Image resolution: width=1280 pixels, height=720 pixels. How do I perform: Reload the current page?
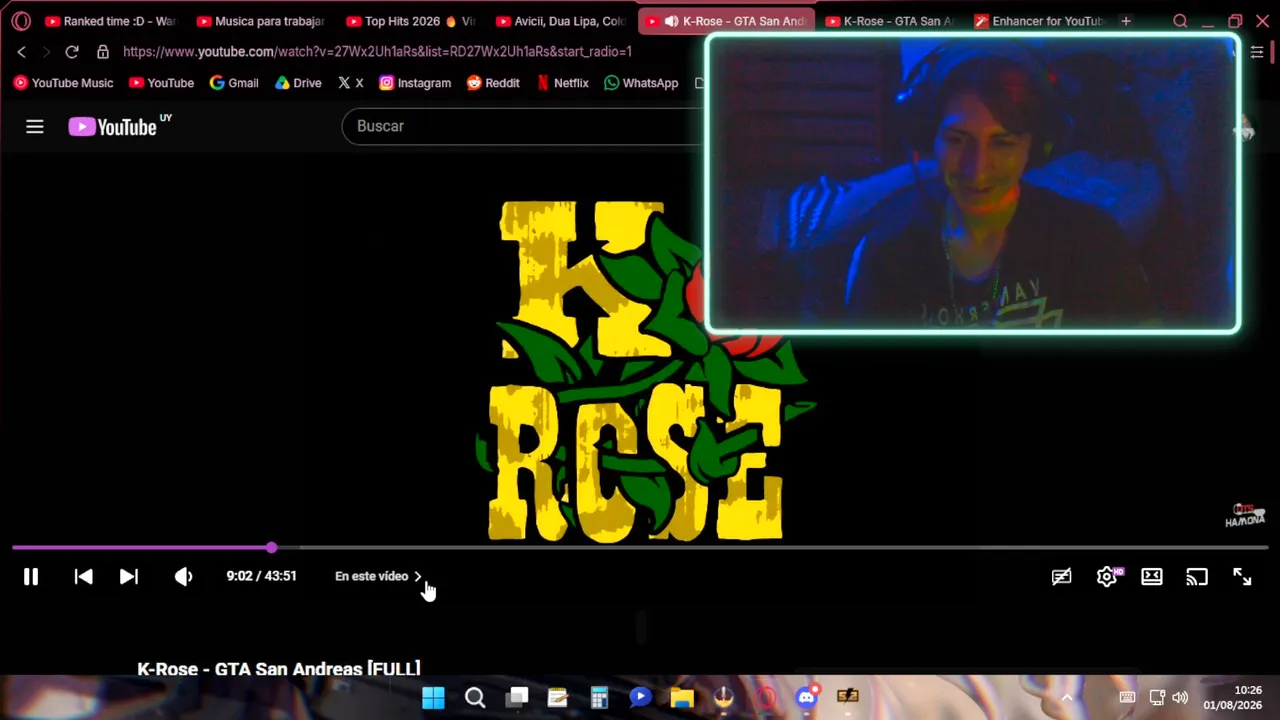click(72, 52)
